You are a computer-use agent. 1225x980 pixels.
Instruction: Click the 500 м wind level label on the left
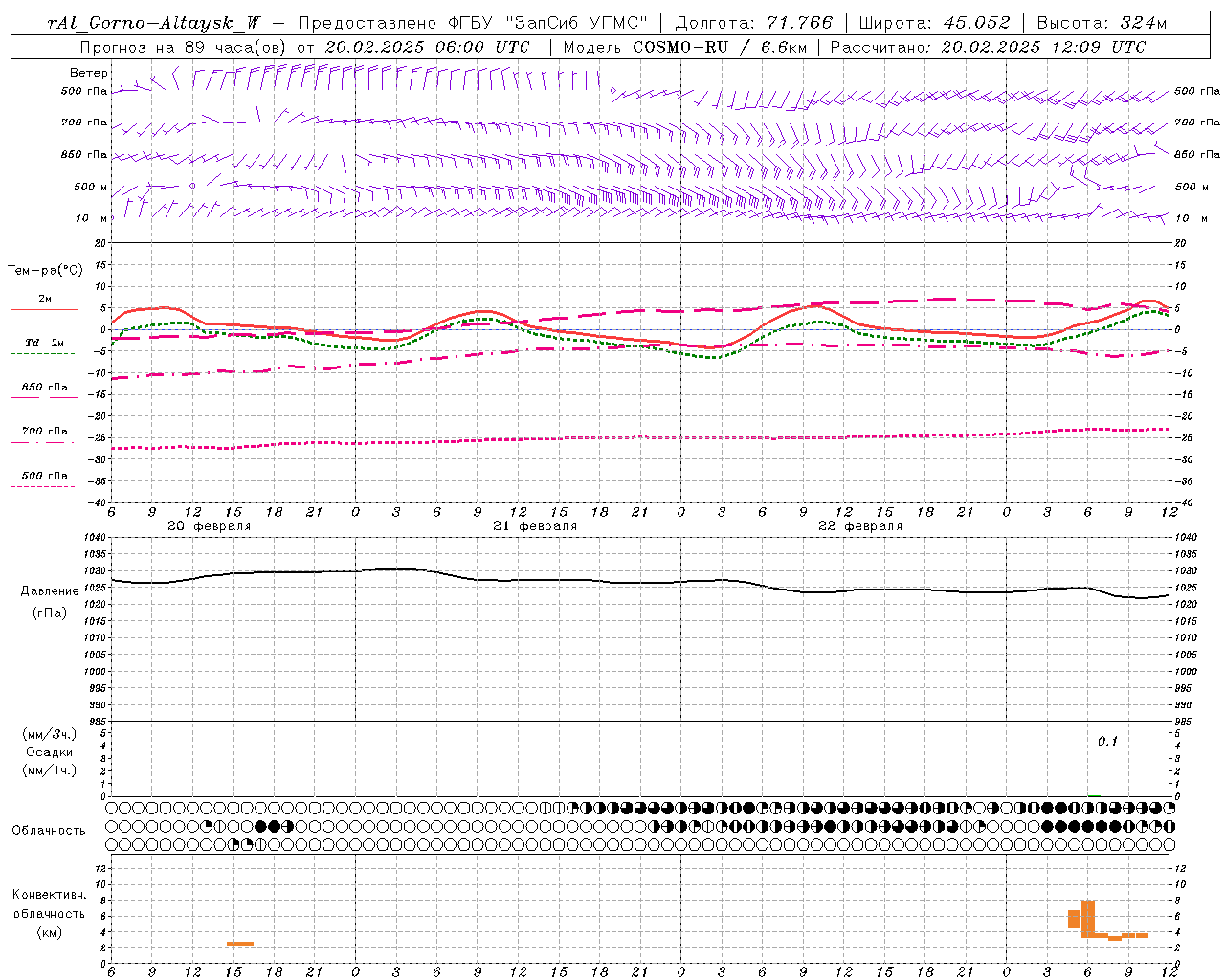coord(92,187)
